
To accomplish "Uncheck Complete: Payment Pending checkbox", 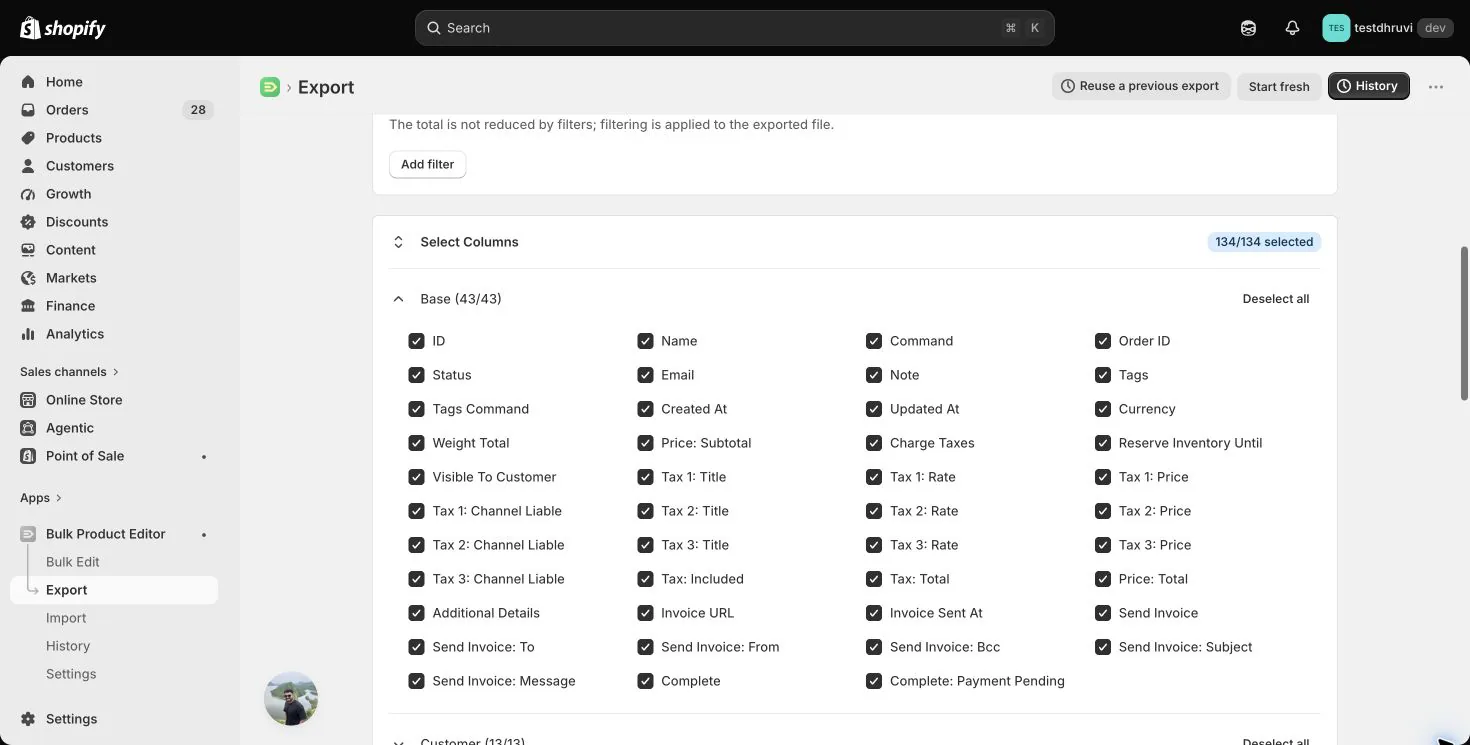I will (874, 681).
